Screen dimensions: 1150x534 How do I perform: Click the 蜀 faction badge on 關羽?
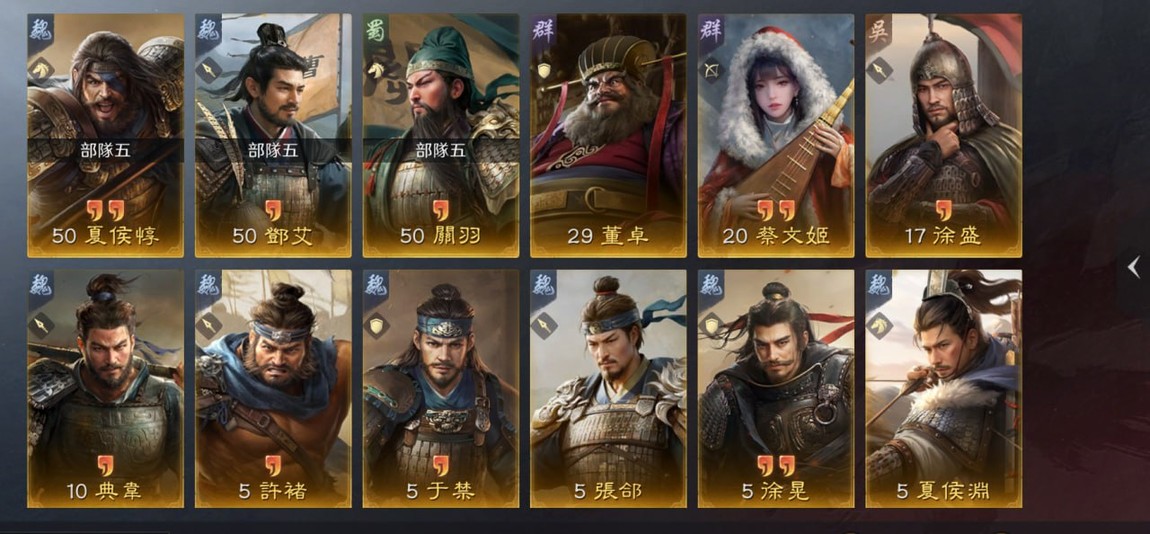tap(375, 29)
